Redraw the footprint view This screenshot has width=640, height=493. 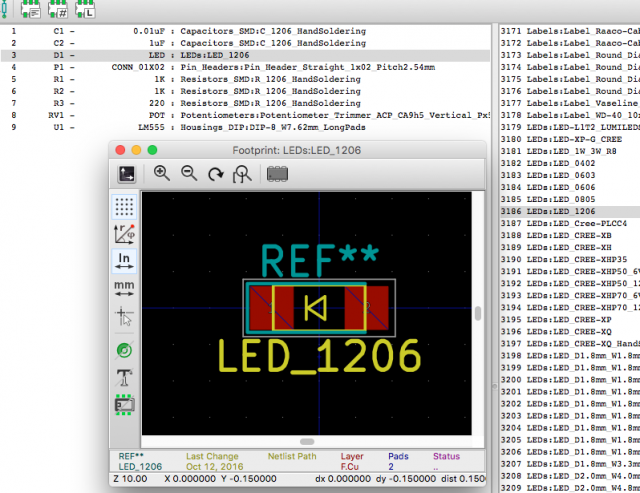(216, 174)
